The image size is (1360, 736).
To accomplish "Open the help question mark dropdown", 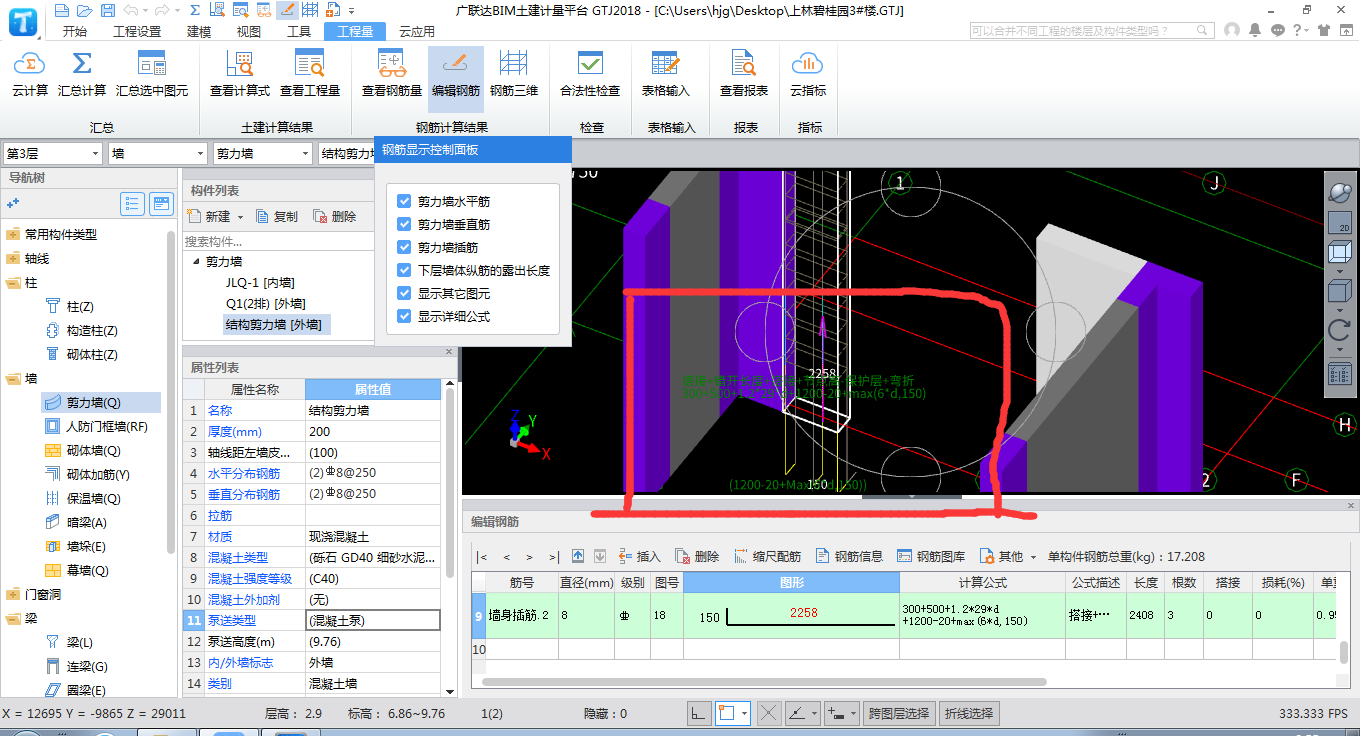I will [1301, 31].
